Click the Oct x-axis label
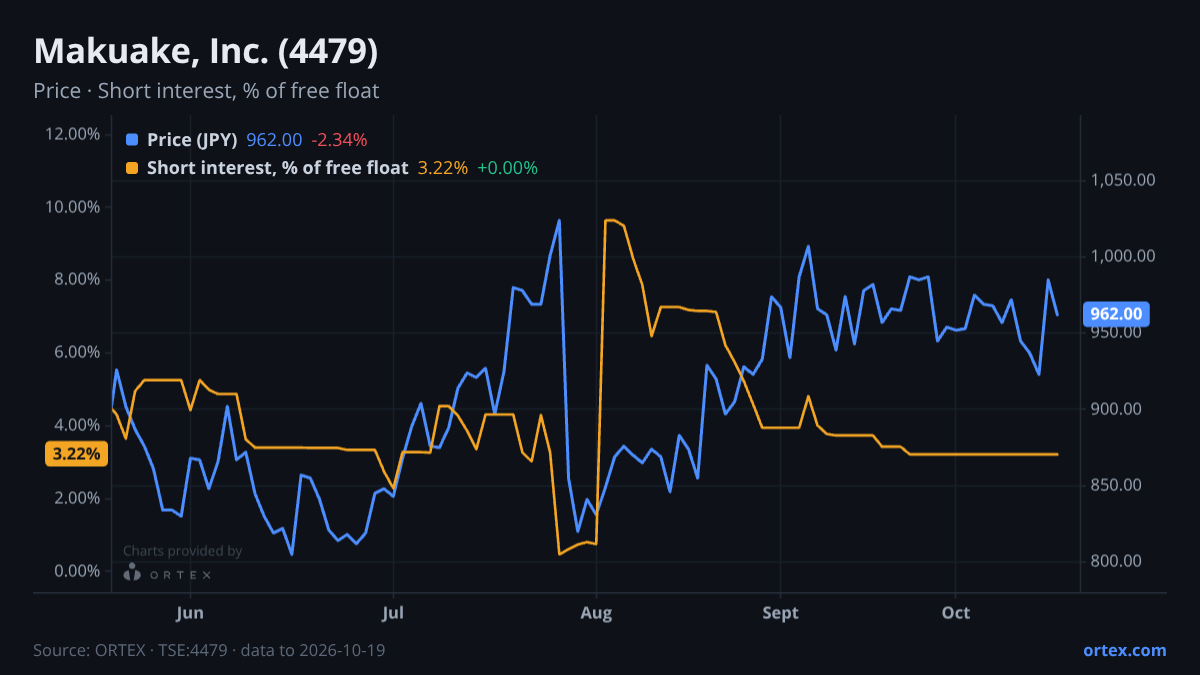The image size is (1200, 675). click(956, 613)
